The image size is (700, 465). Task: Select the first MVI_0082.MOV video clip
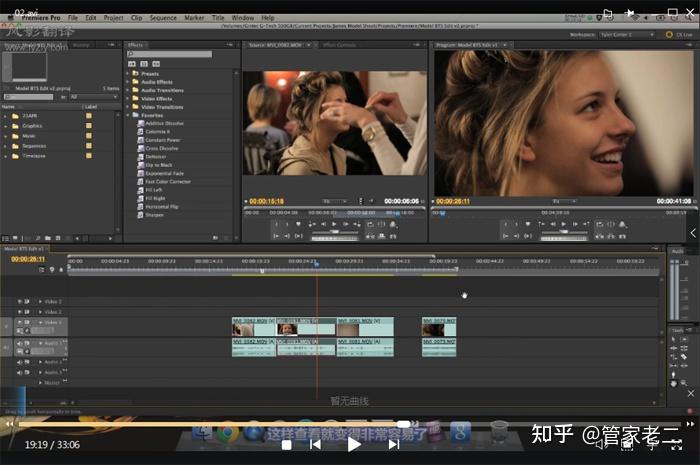coord(253,327)
